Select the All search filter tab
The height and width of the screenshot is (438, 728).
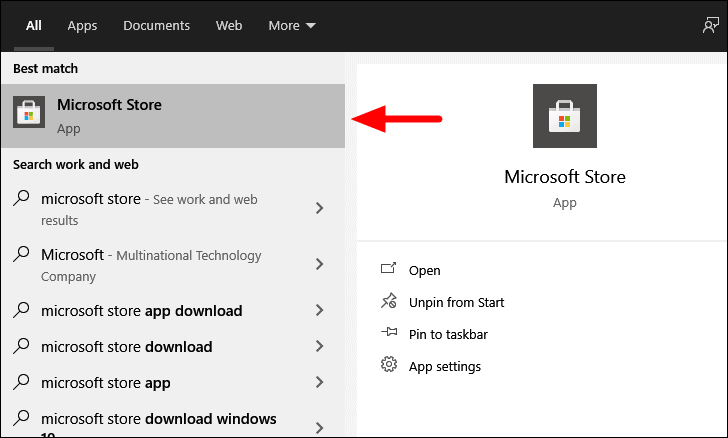coord(34,26)
